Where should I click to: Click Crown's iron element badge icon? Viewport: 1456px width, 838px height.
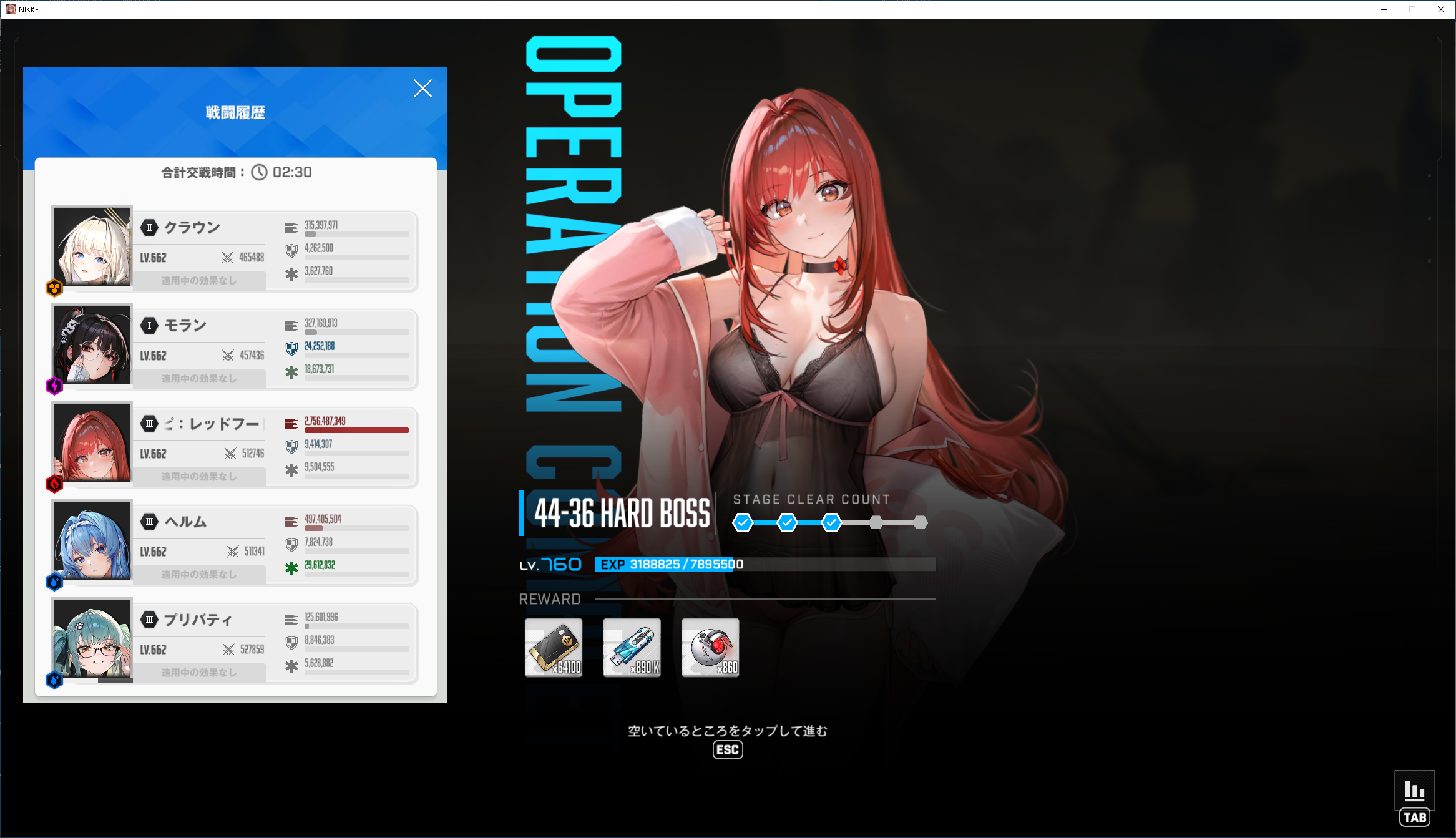coord(54,288)
